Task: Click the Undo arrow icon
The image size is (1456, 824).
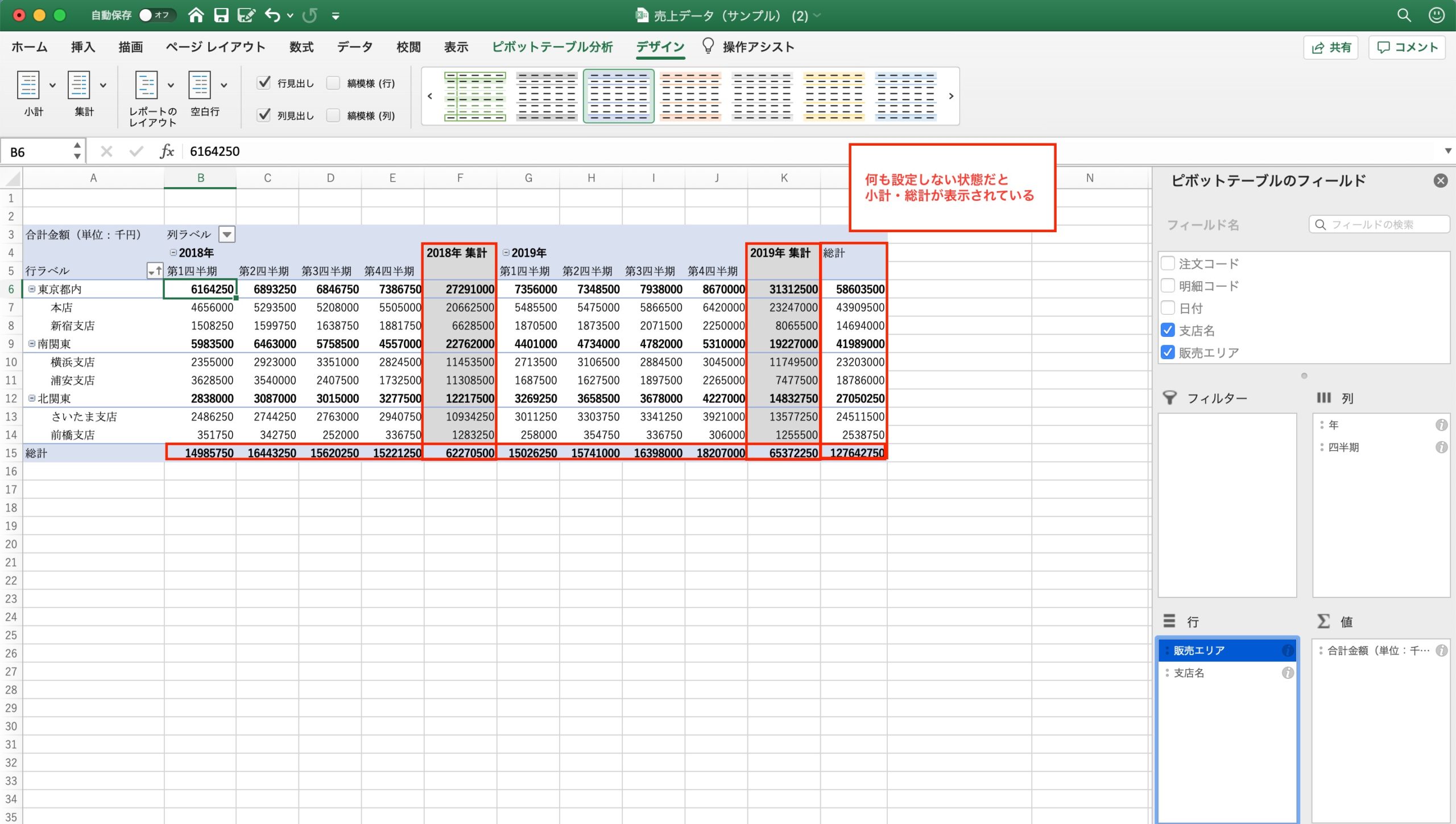Action: click(x=273, y=15)
